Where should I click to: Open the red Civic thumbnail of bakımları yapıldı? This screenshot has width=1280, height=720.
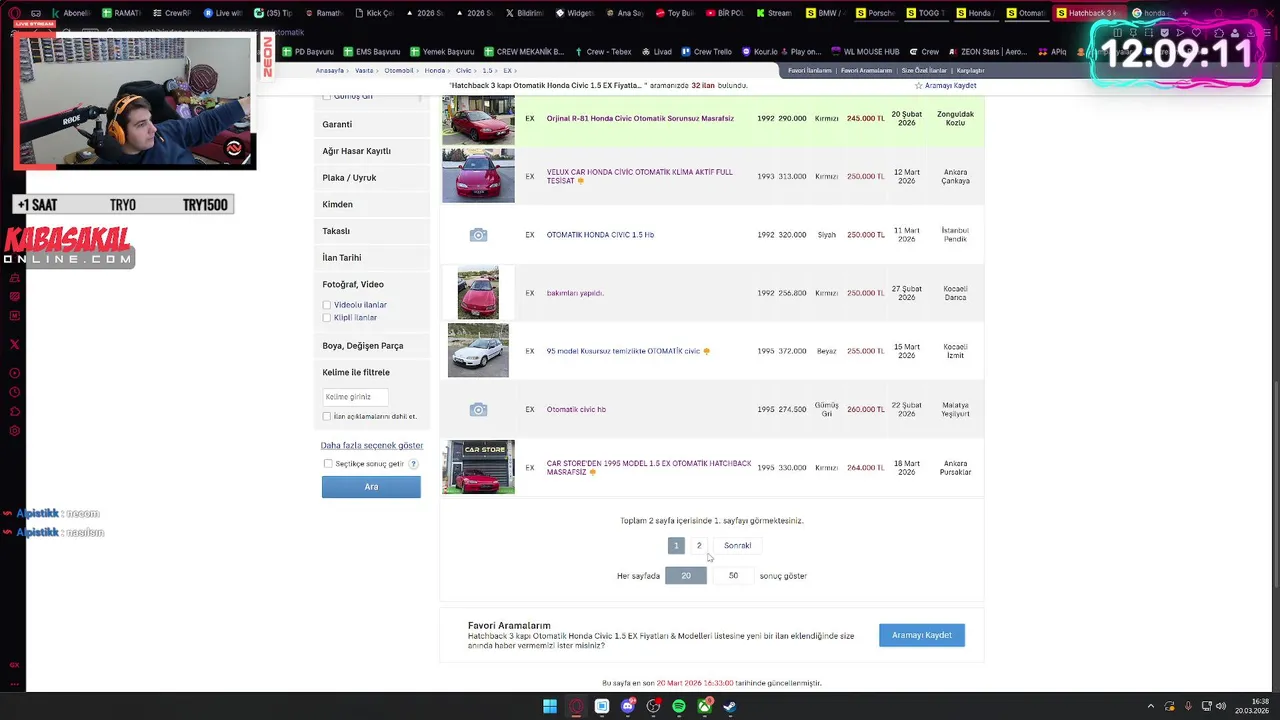(478, 293)
